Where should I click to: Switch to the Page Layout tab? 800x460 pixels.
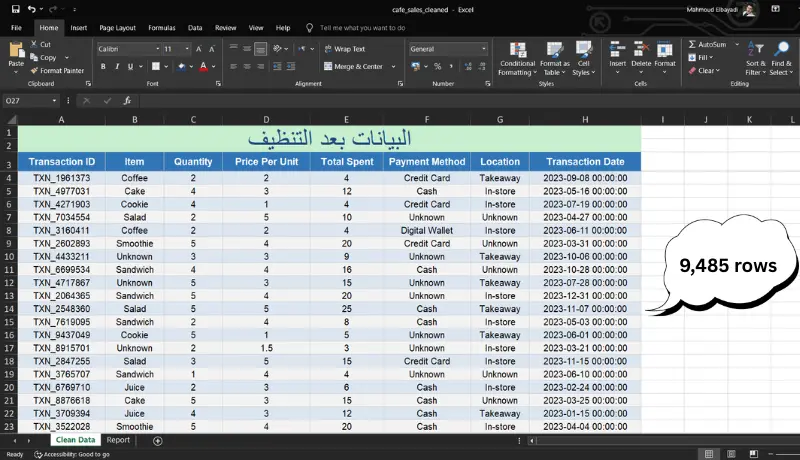[117, 28]
